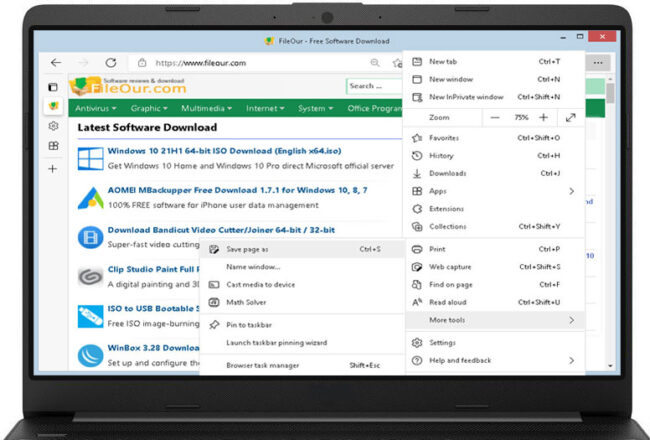The width and height of the screenshot is (650, 440).
Task: Click the gear icon in left sidebar
Action: pos(53,126)
